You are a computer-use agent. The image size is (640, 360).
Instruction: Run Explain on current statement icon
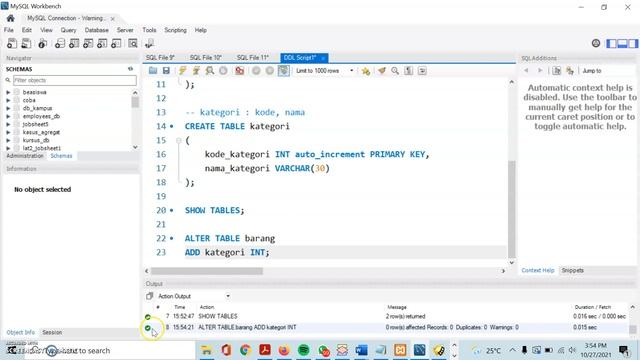click(210, 71)
